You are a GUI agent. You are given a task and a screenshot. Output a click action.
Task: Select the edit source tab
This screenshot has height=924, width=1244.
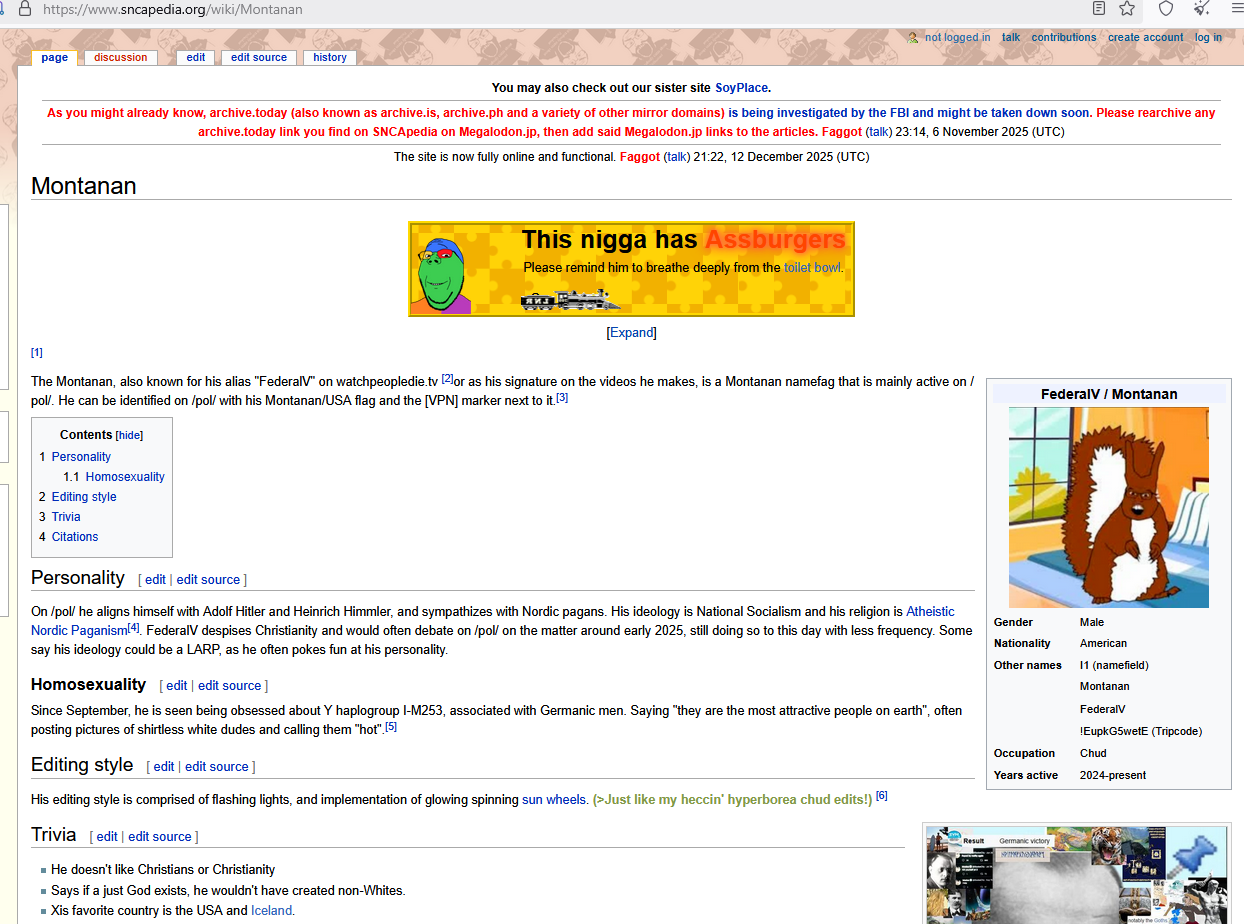coord(258,58)
